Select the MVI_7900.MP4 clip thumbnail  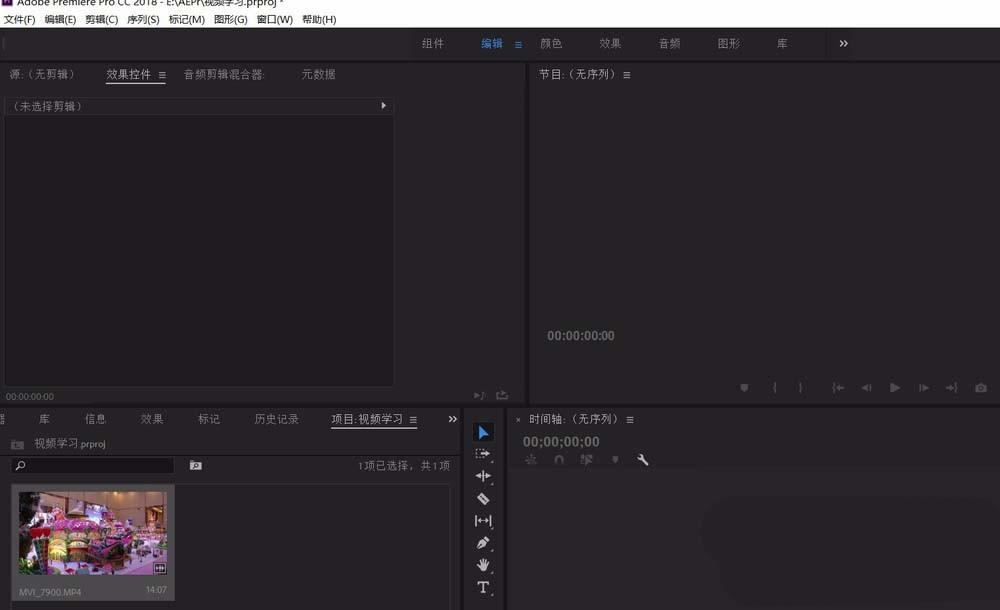click(92, 535)
